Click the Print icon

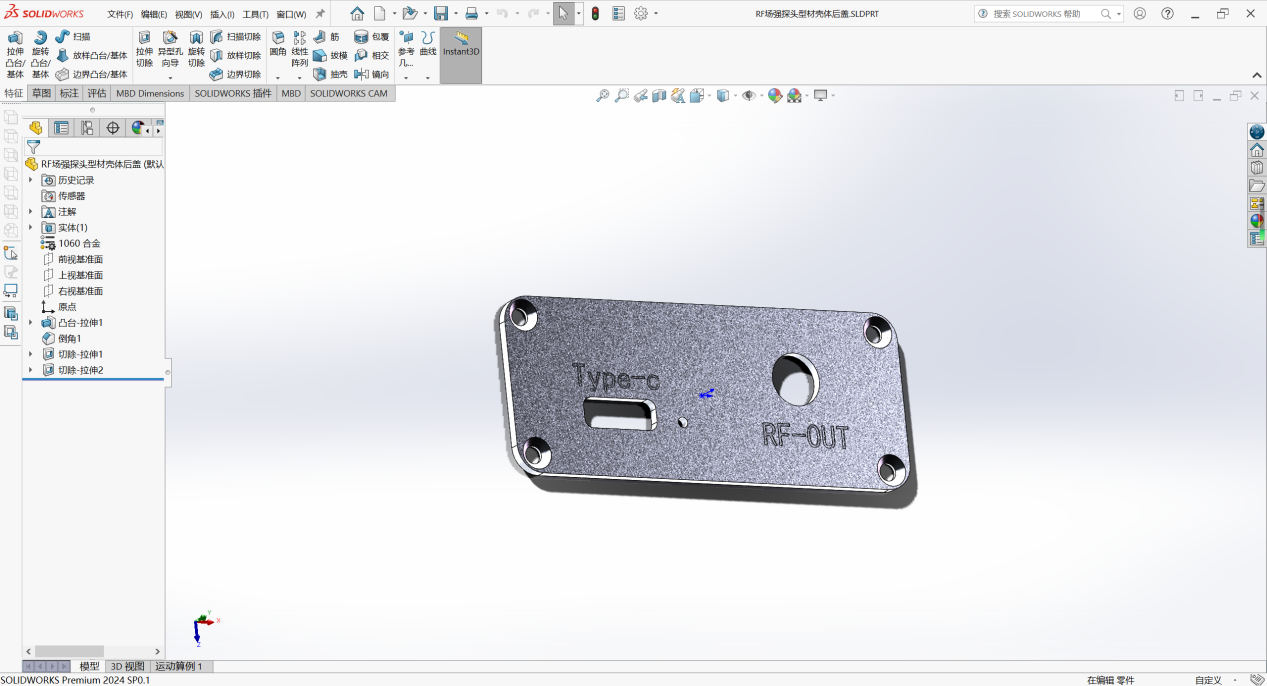click(471, 14)
